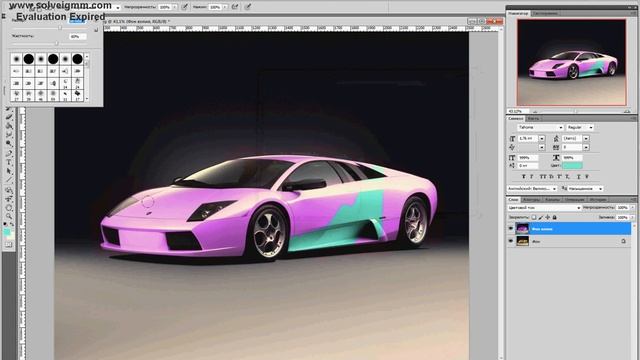Click tablet pressure size icon
The image size is (640, 360).
pos(248,7)
